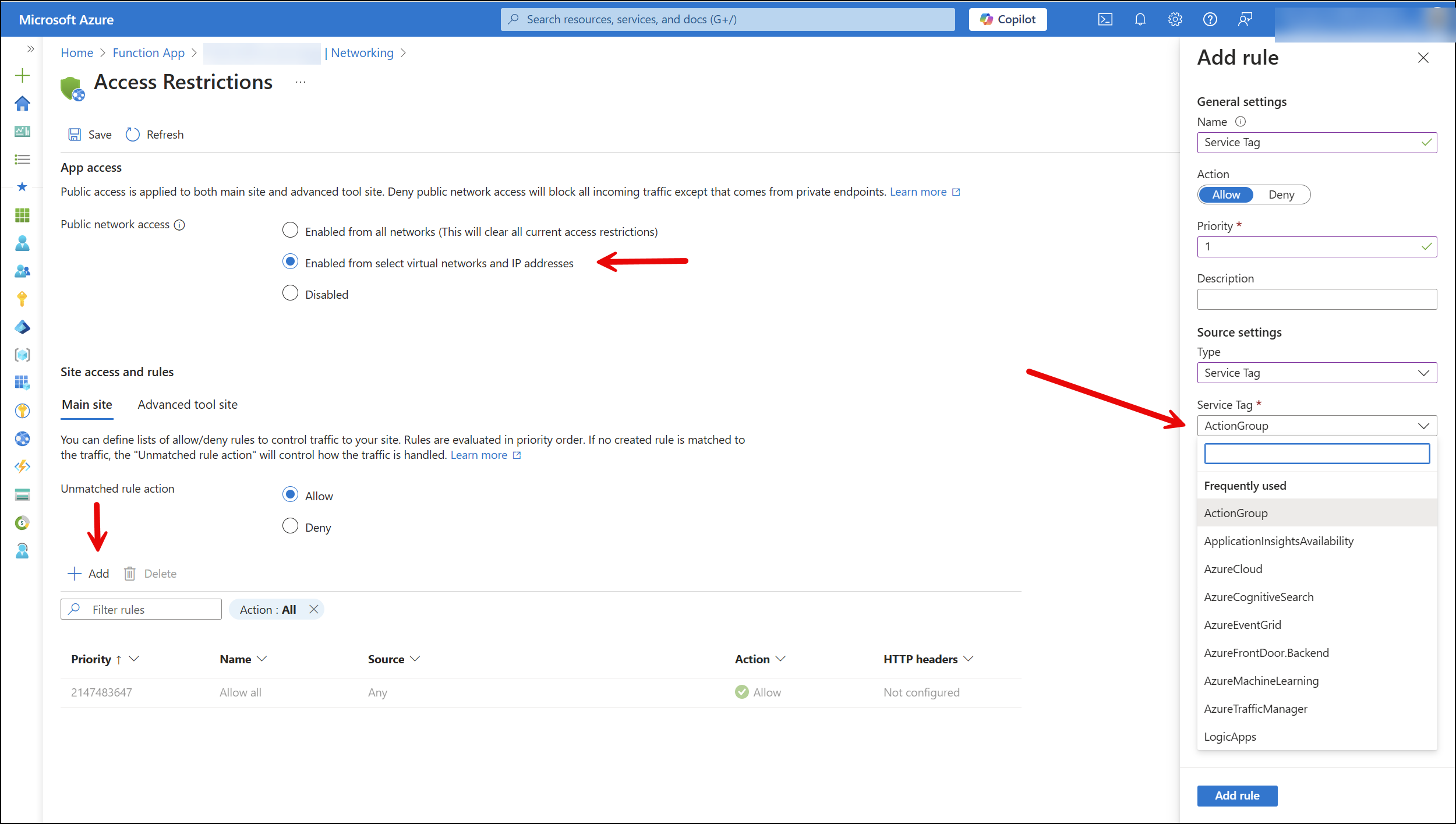Remove the Action : All filter
Screen dimensions: 1456x824
[313, 609]
